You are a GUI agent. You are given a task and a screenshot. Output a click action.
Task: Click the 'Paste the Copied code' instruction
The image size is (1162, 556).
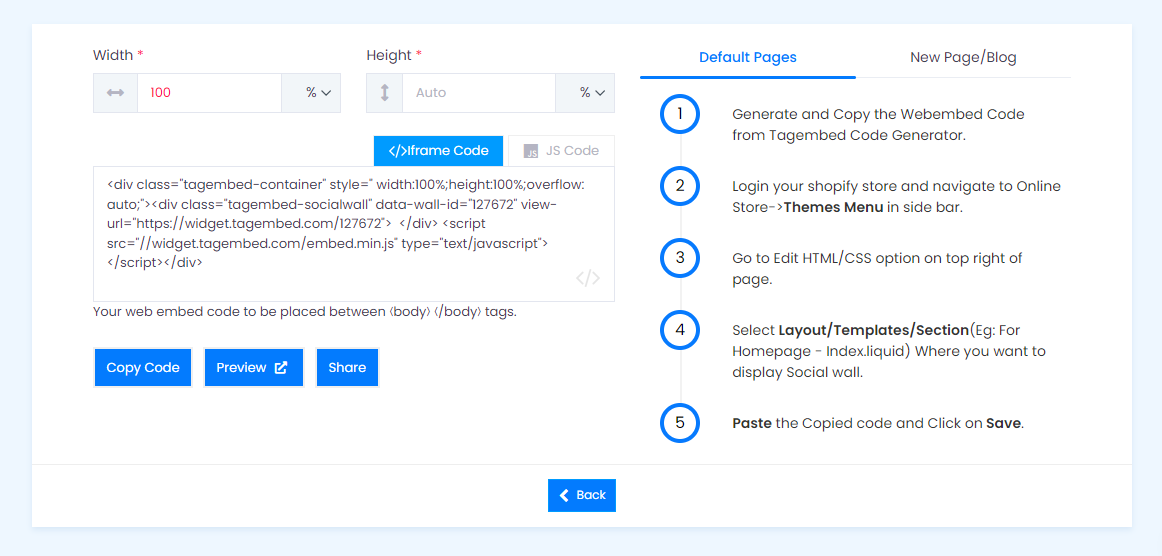pos(878,423)
